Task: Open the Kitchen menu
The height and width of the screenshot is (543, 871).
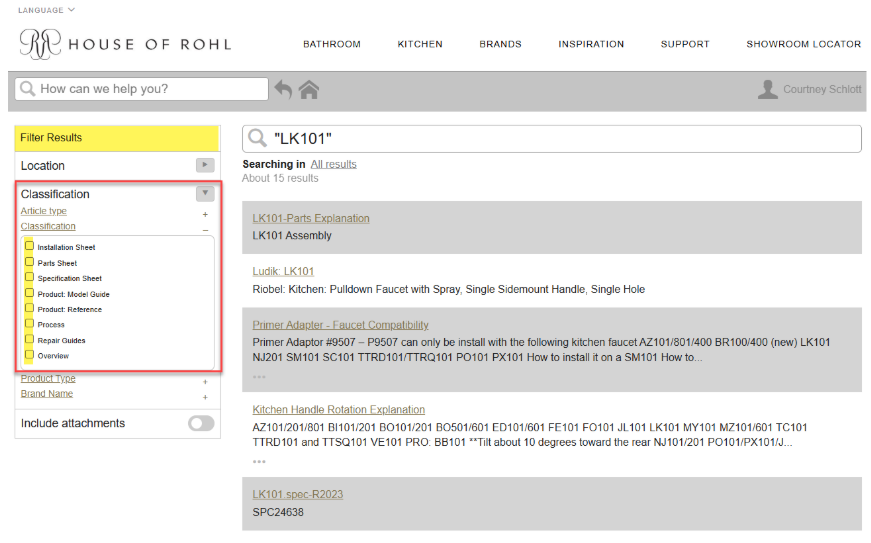Action: pos(420,44)
